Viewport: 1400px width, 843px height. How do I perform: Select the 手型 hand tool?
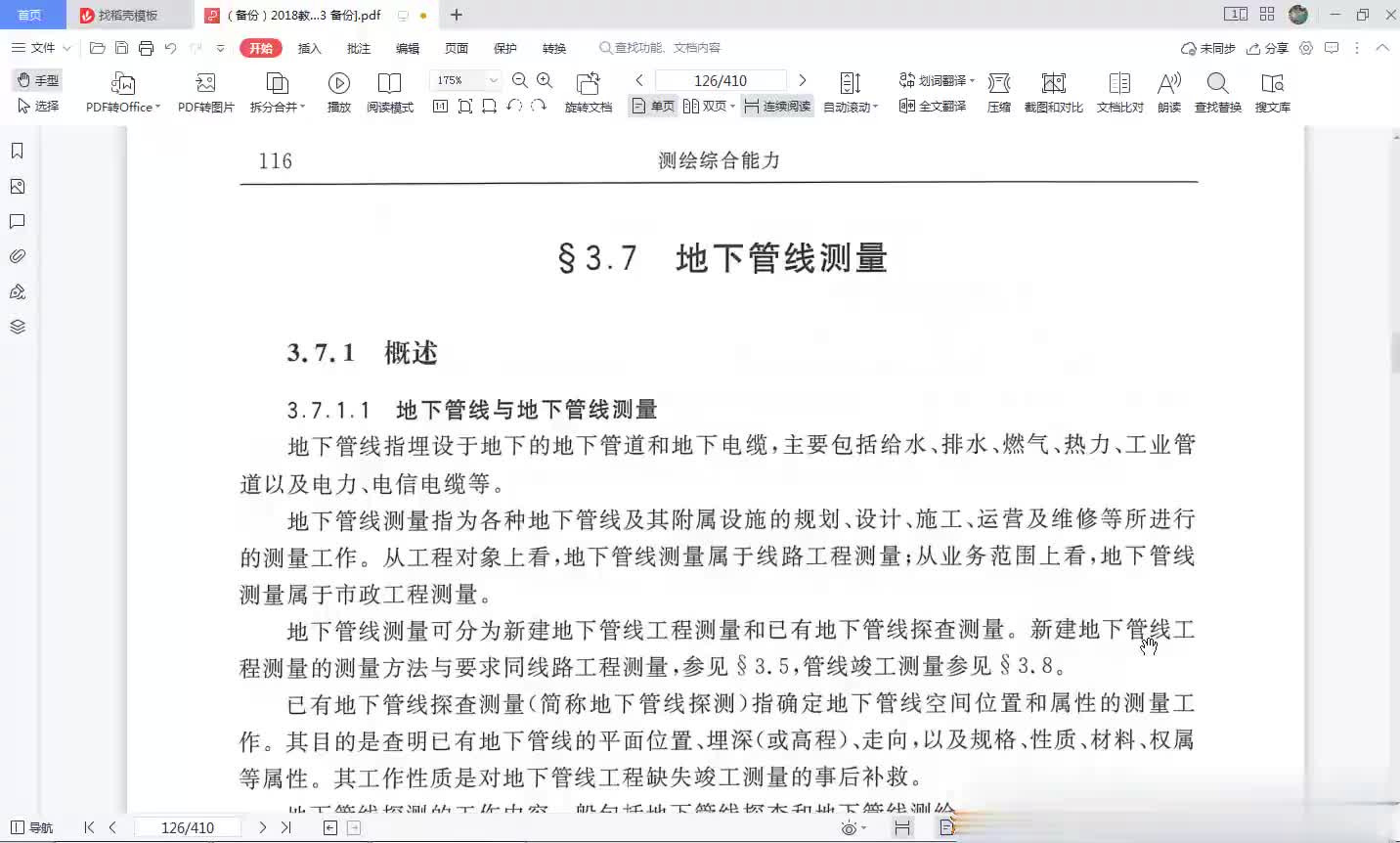(37, 80)
